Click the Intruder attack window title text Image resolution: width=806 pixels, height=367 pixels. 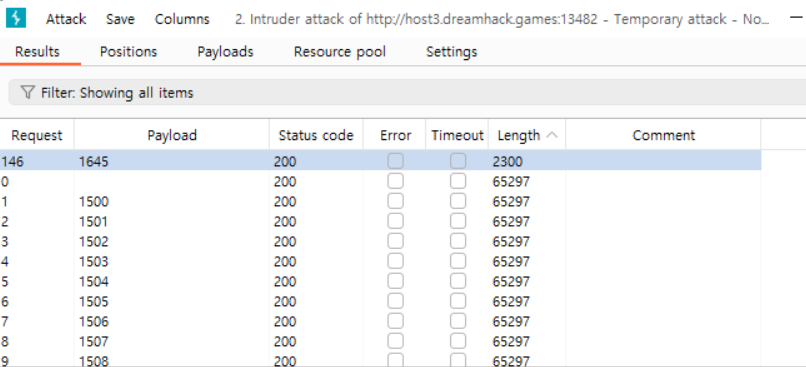(x=502, y=20)
